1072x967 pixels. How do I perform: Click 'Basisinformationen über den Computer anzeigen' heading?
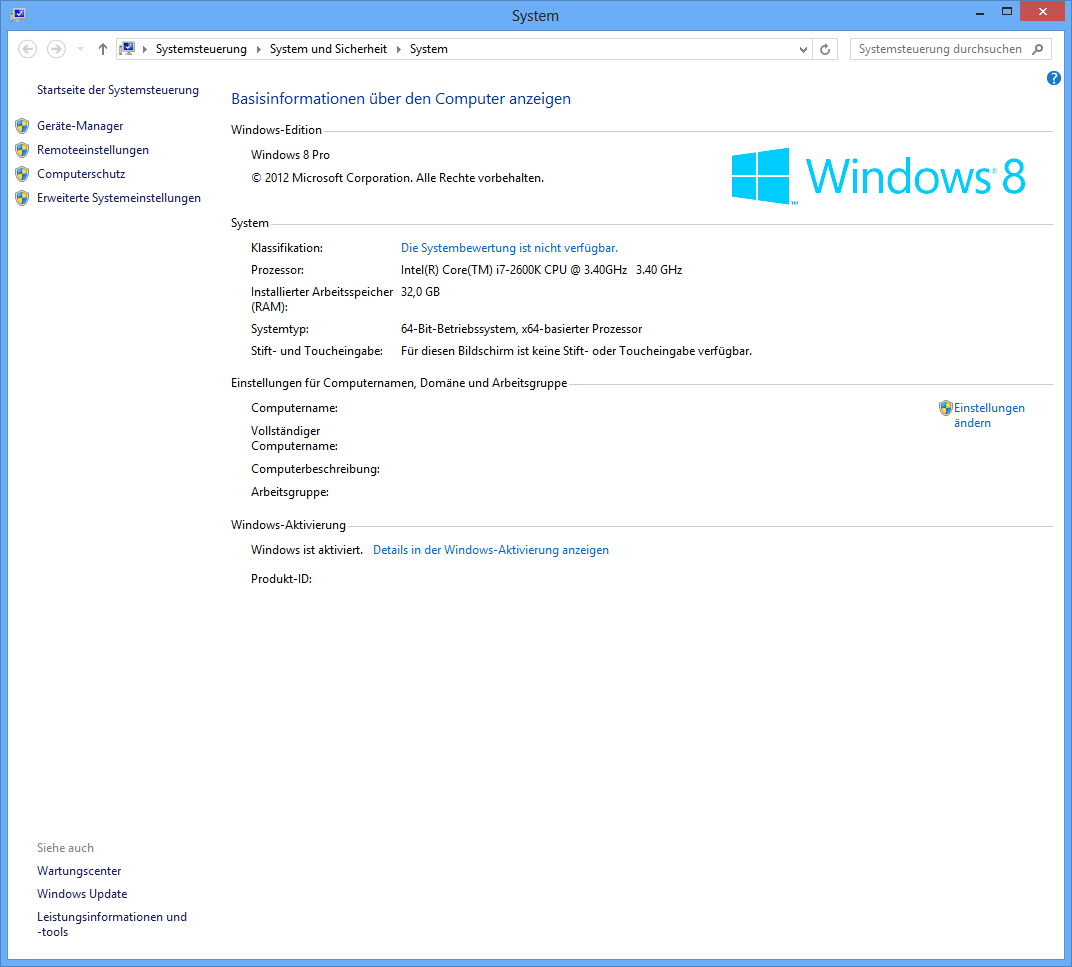tap(401, 98)
